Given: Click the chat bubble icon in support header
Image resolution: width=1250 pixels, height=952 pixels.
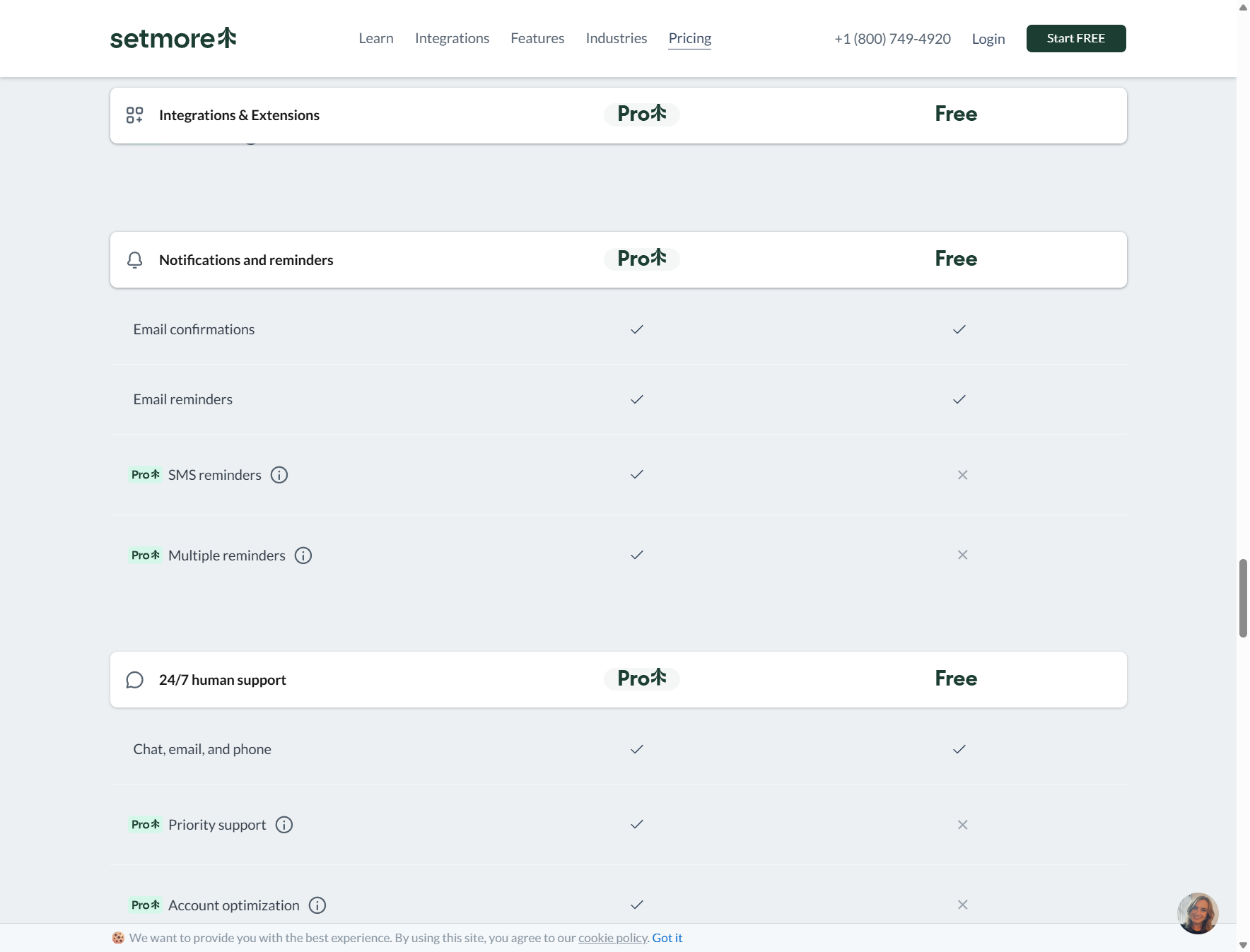Looking at the screenshot, I should tap(134, 680).
